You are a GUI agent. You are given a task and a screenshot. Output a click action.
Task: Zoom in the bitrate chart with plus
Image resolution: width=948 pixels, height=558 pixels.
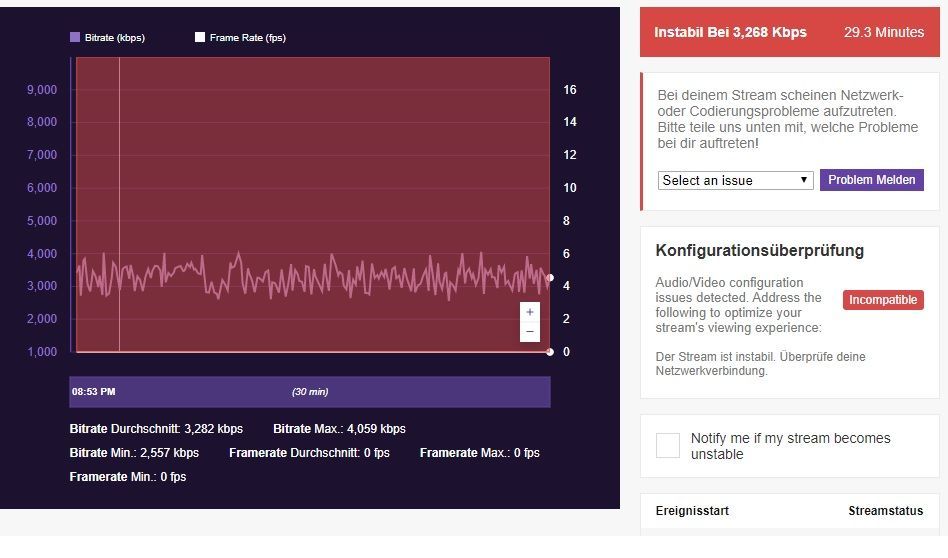point(530,312)
